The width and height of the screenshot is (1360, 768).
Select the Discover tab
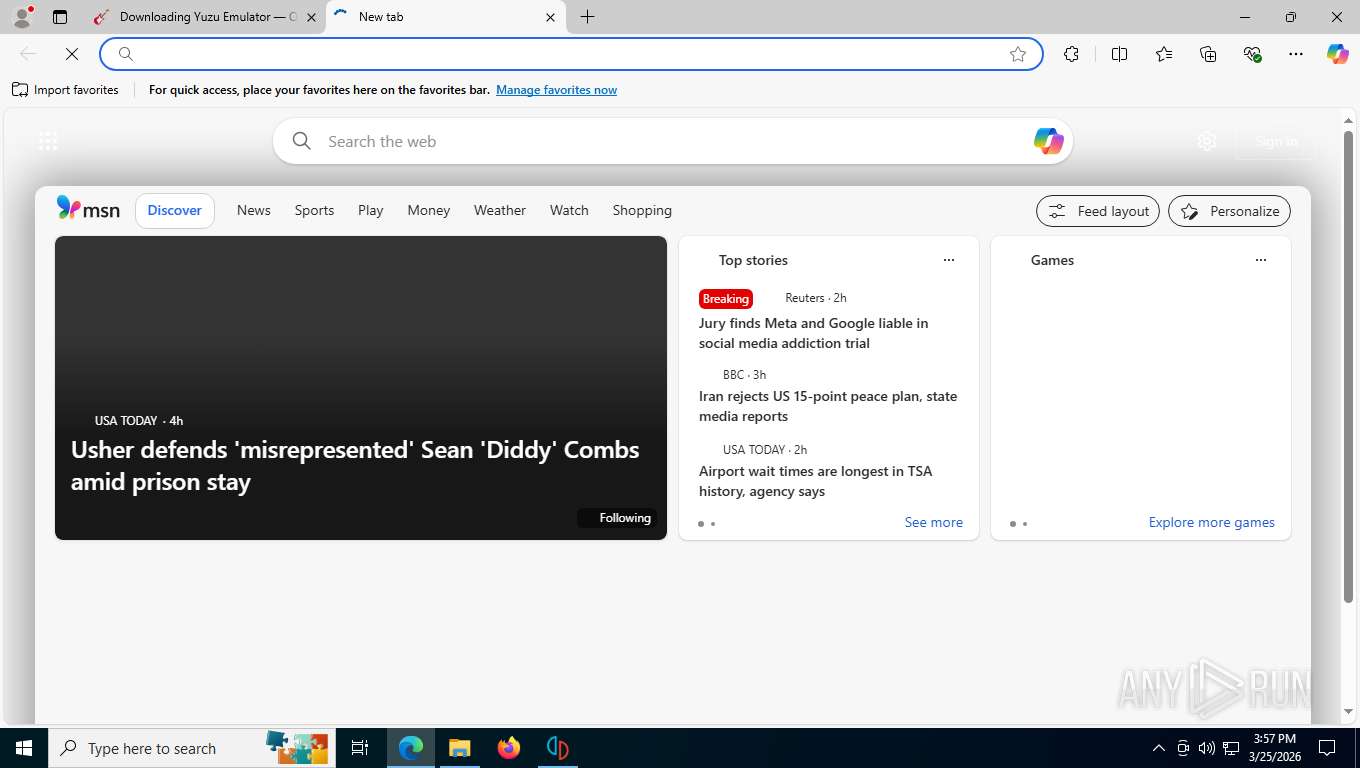coord(175,210)
